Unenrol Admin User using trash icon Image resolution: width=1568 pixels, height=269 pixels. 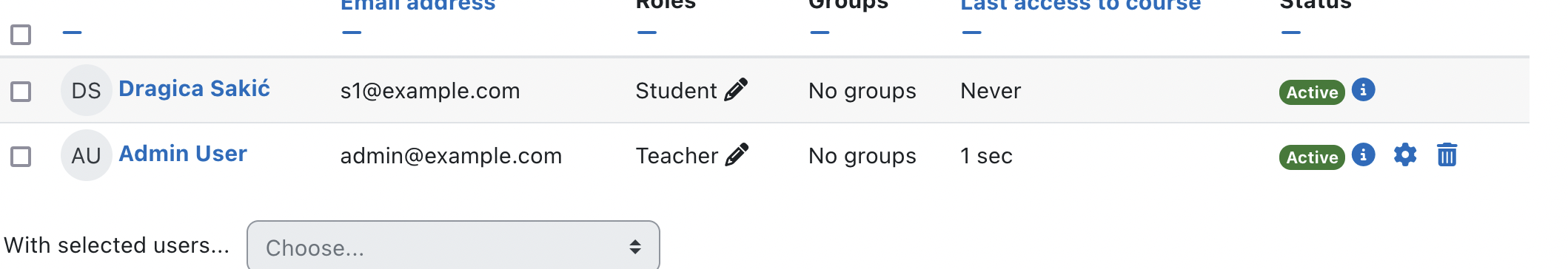point(1447,155)
